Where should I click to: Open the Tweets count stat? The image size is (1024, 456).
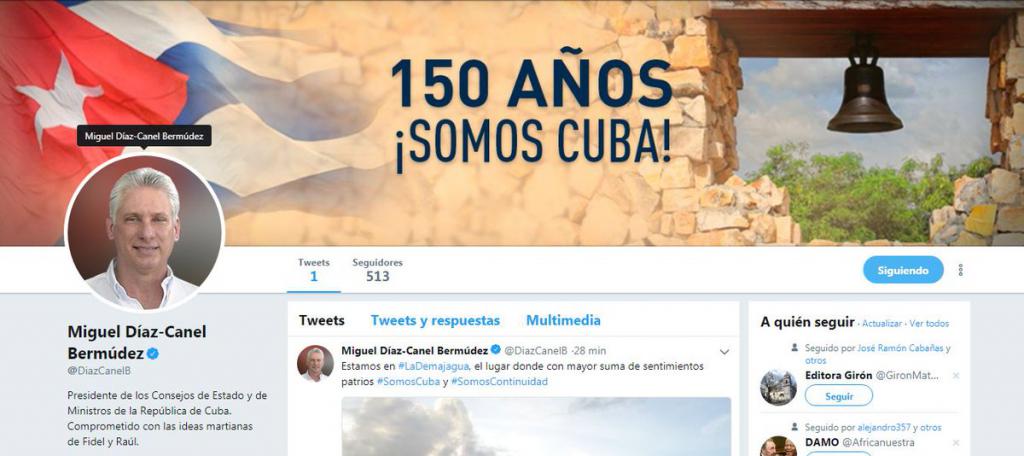pyautogui.click(x=313, y=270)
